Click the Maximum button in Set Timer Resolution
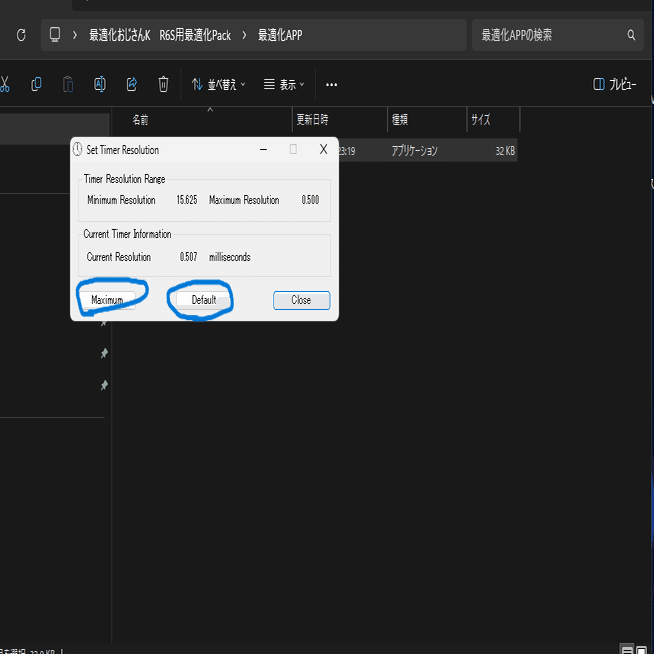654x654 pixels. 107,300
